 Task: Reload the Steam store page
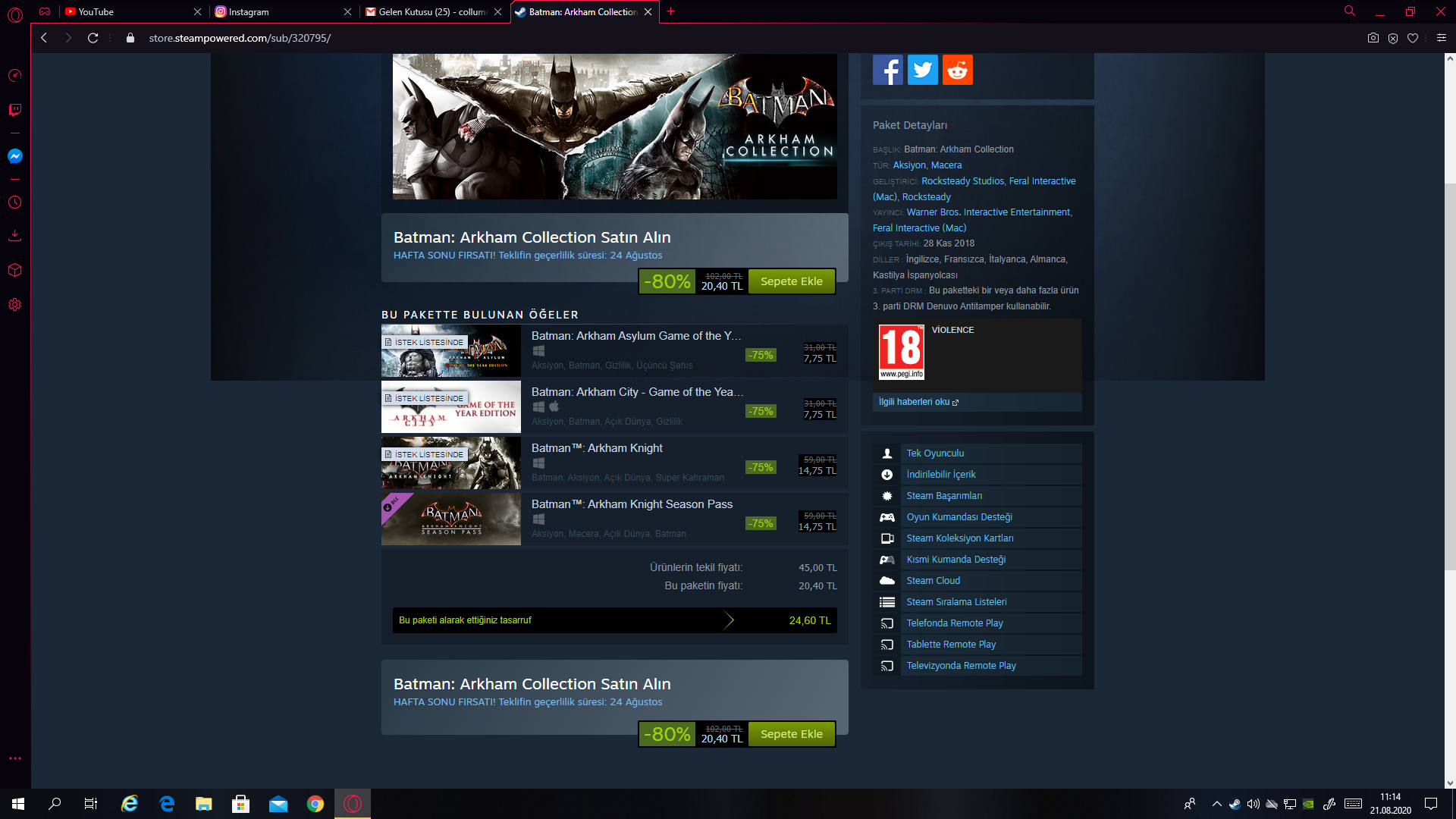[x=93, y=38]
